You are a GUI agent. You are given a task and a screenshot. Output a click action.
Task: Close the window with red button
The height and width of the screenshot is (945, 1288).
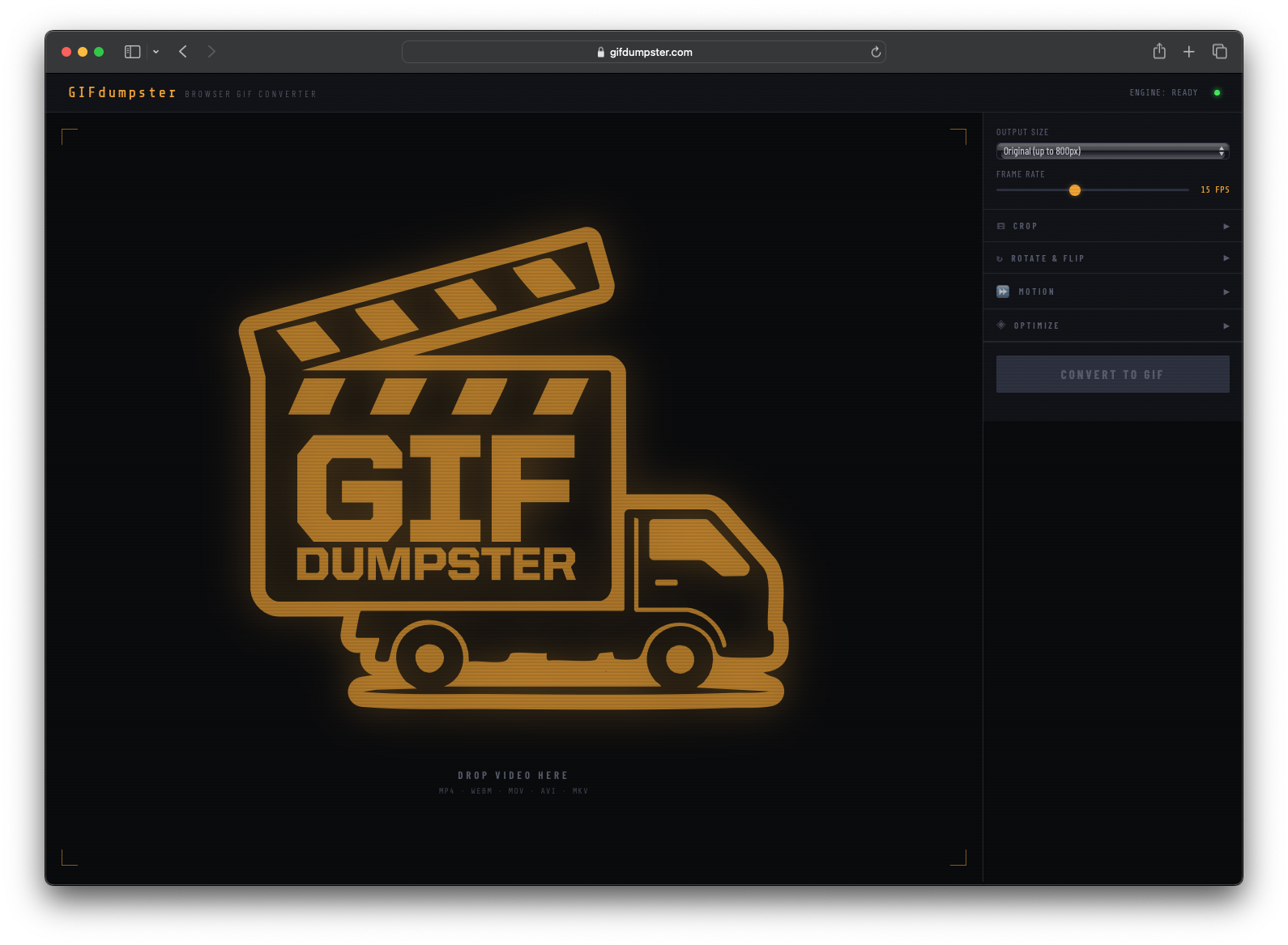click(x=66, y=52)
